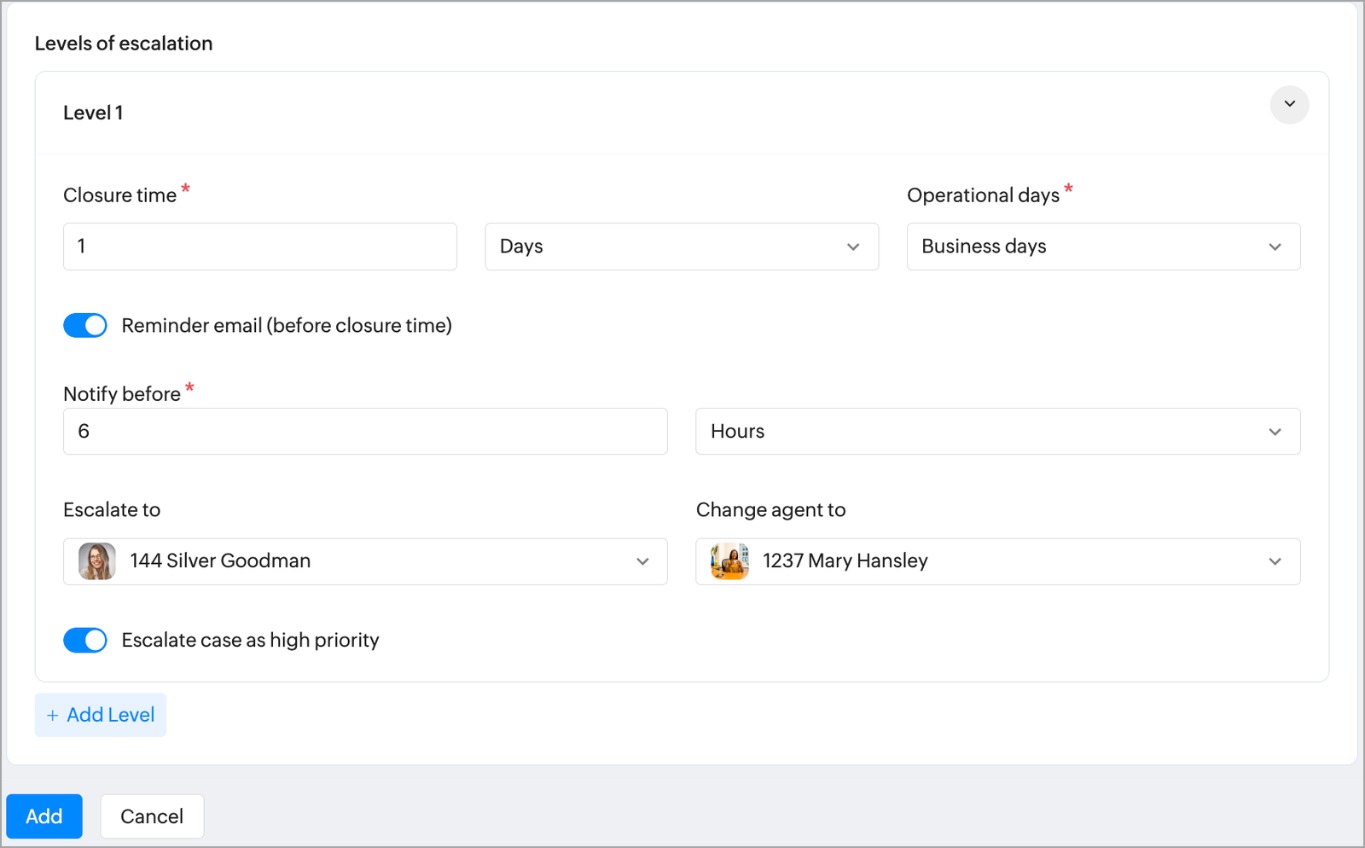Screen dimensions: 1365x848
Task: Click the plus icon beside Add Level
Action: [x=53, y=716]
